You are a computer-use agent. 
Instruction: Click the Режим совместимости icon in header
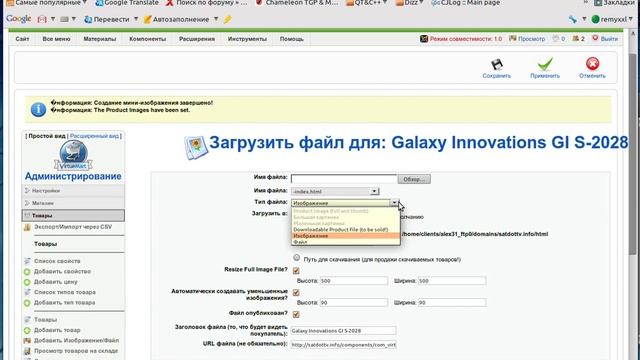point(424,39)
